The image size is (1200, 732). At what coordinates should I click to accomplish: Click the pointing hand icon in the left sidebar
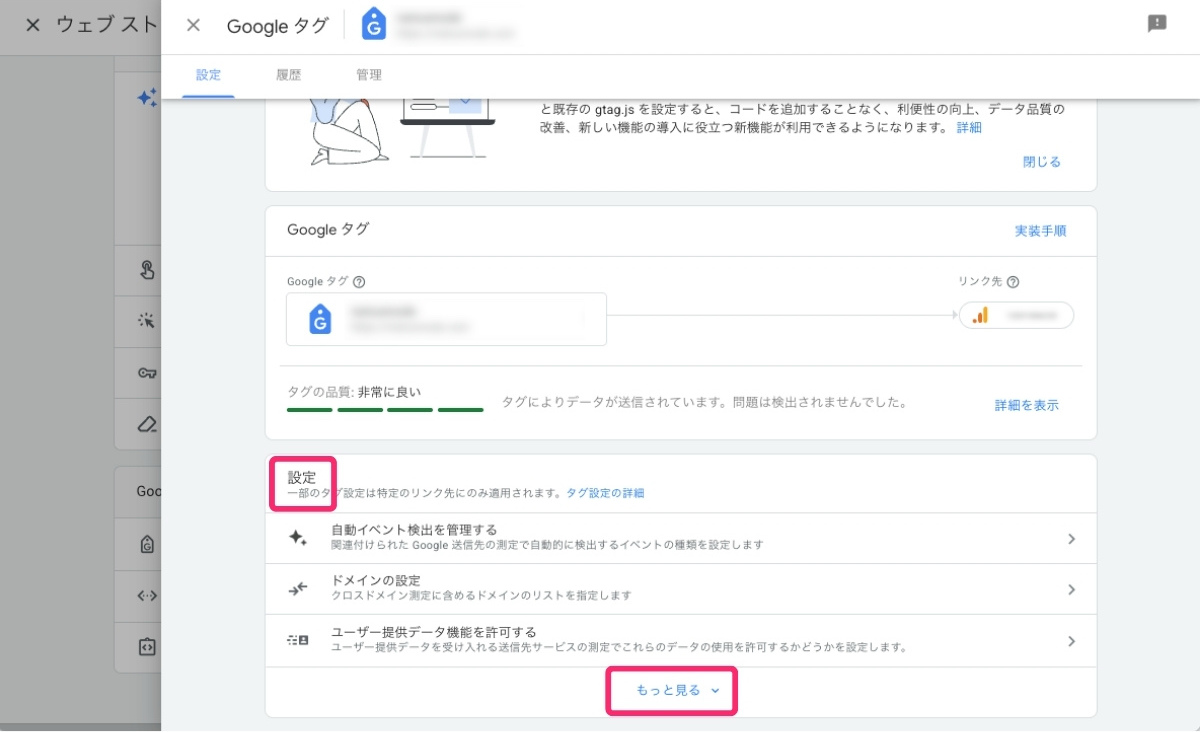click(148, 270)
